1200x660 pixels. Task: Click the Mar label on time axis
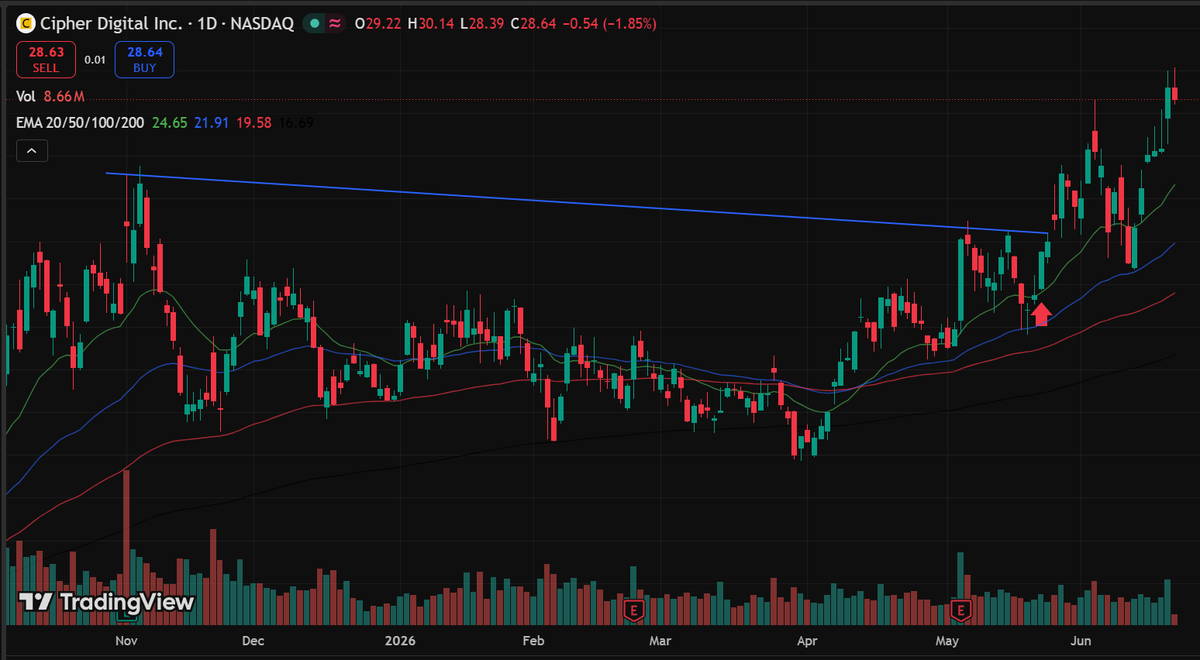[x=660, y=639]
